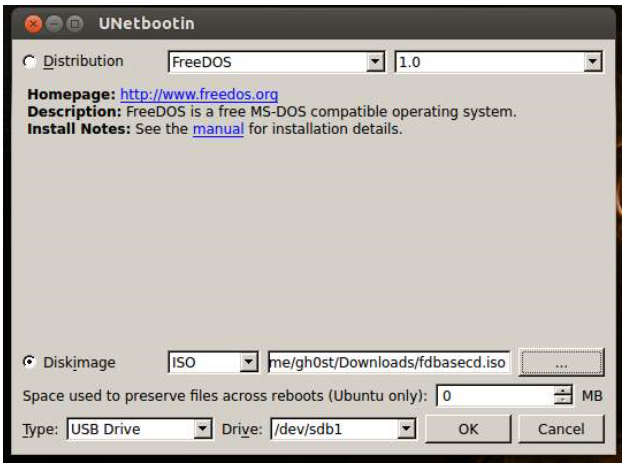Click the 'MB' unit label
The width and height of the screenshot is (623, 467).
pyautogui.click(x=592, y=396)
